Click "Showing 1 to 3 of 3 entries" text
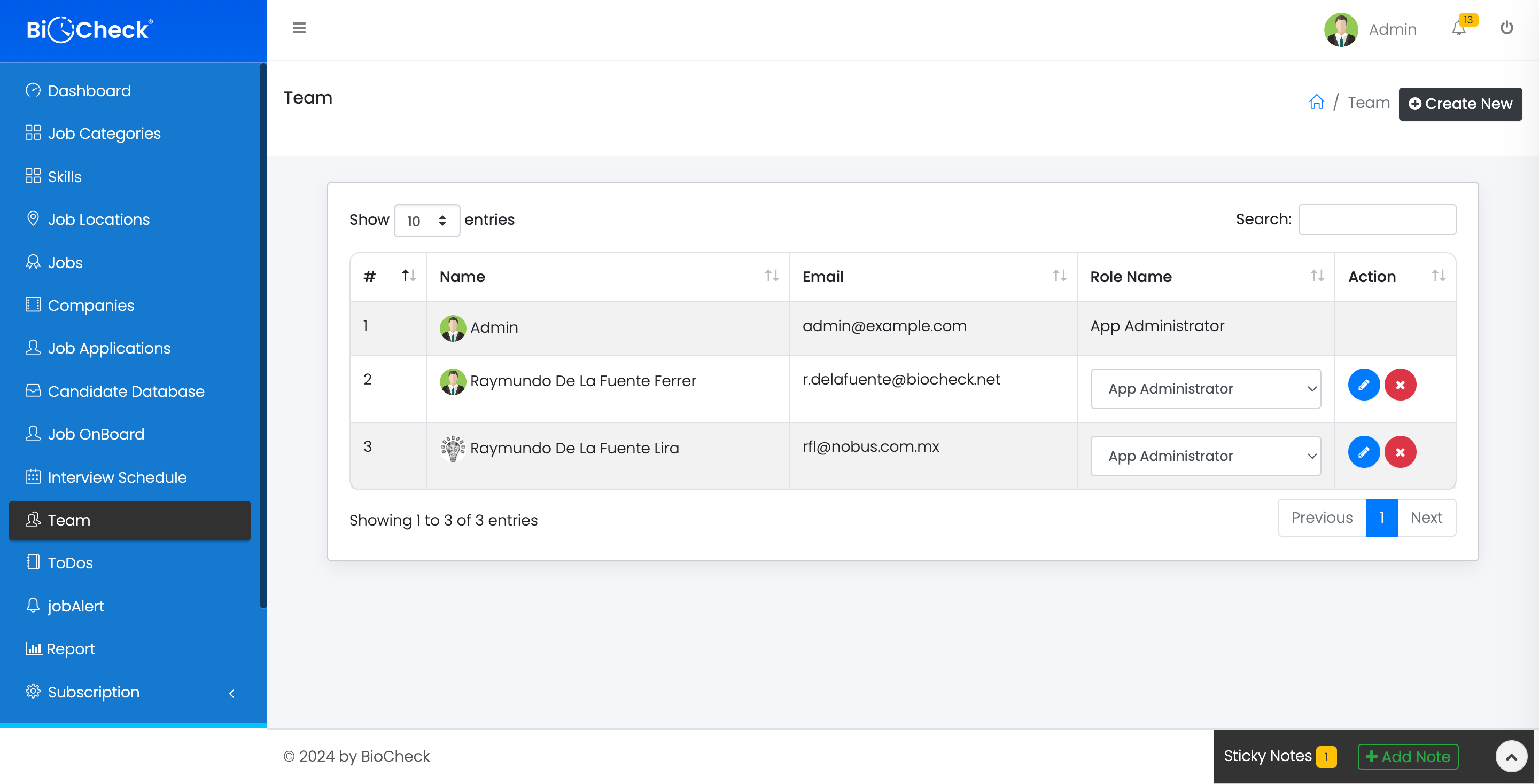 [444, 520]
